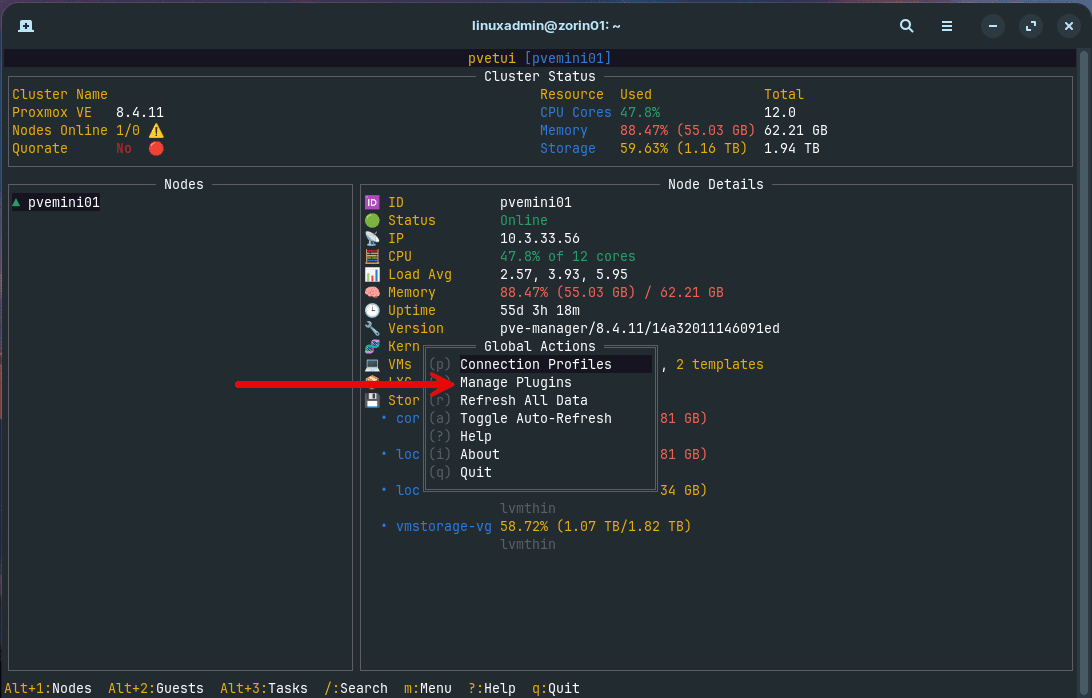
Task: Click the green Status dot for pvemini01
Action: pyautogui.click(x=373, y=220)
